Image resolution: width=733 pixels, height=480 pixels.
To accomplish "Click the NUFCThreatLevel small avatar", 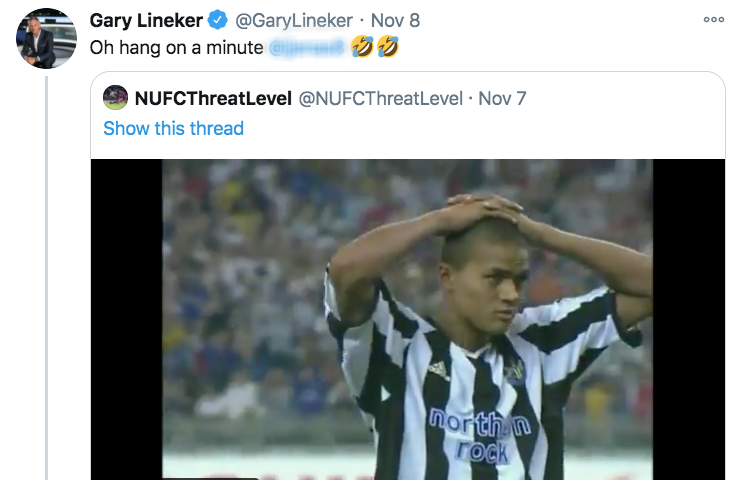I will pyautogui.click(x=115, y=97).
